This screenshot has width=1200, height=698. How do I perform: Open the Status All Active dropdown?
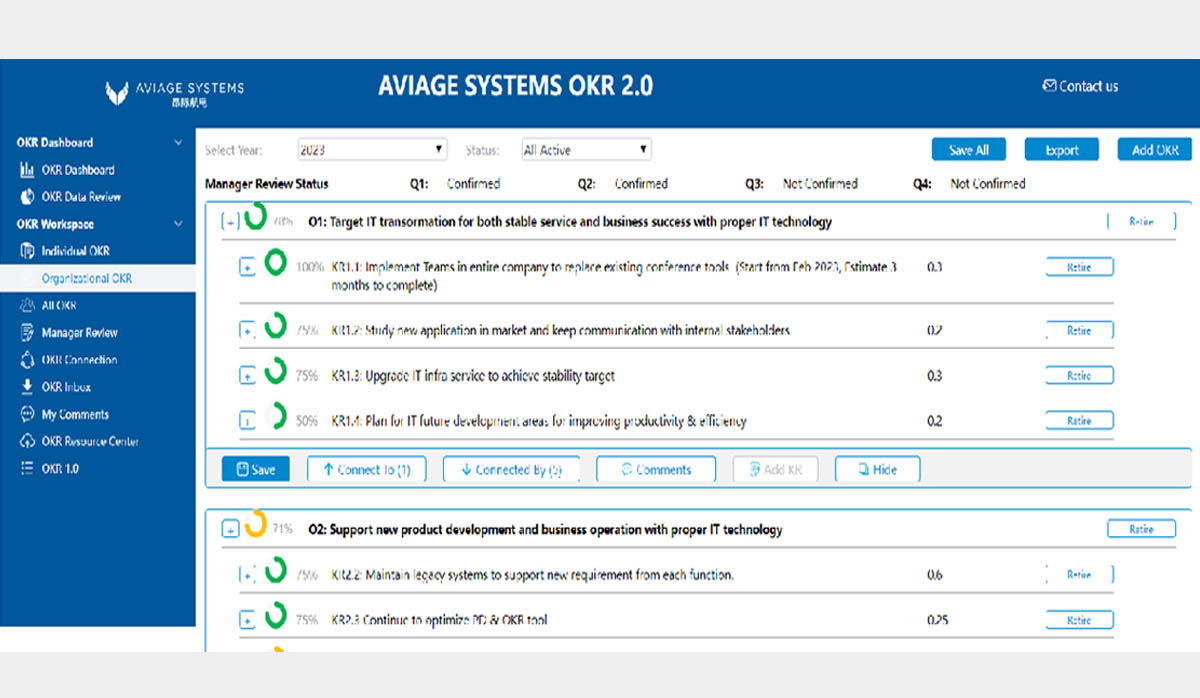tap(586, 150)
